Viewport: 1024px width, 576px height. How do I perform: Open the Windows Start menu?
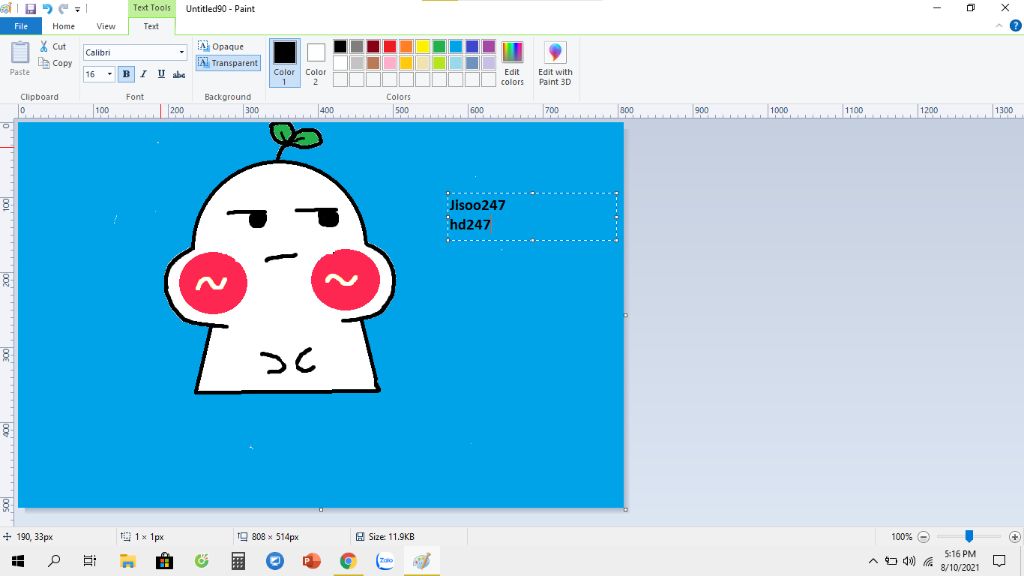coord(18,561)
